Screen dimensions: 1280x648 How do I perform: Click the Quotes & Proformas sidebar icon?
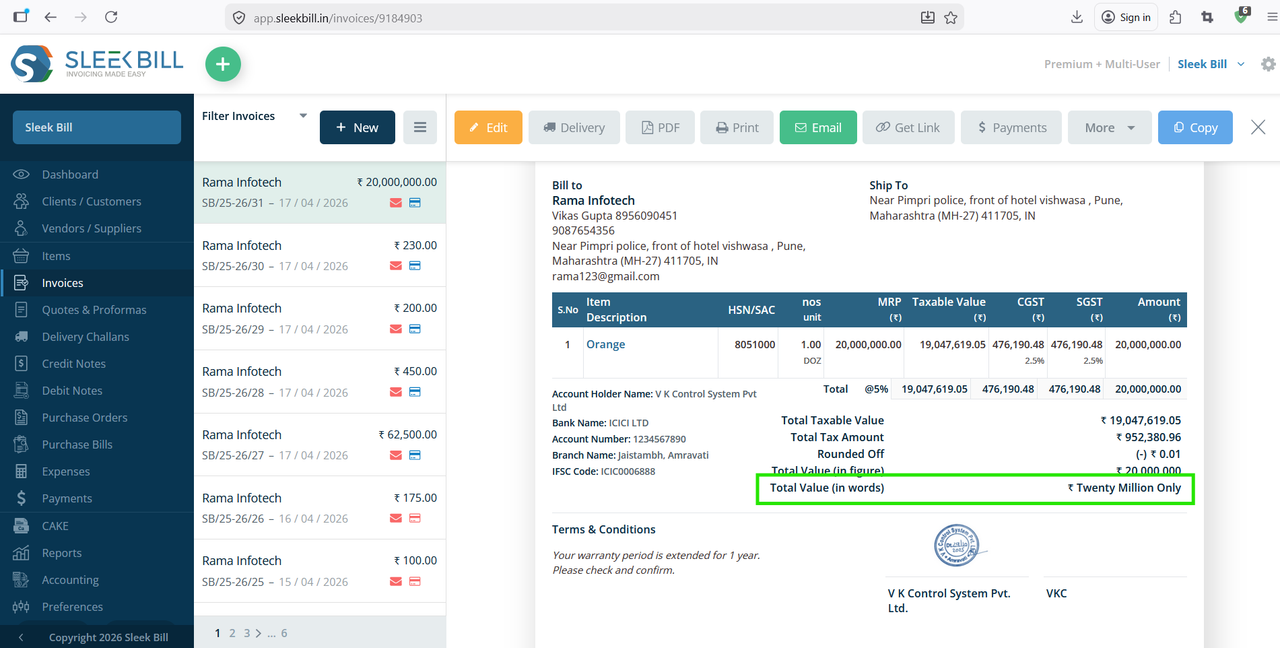pos(21,310)
